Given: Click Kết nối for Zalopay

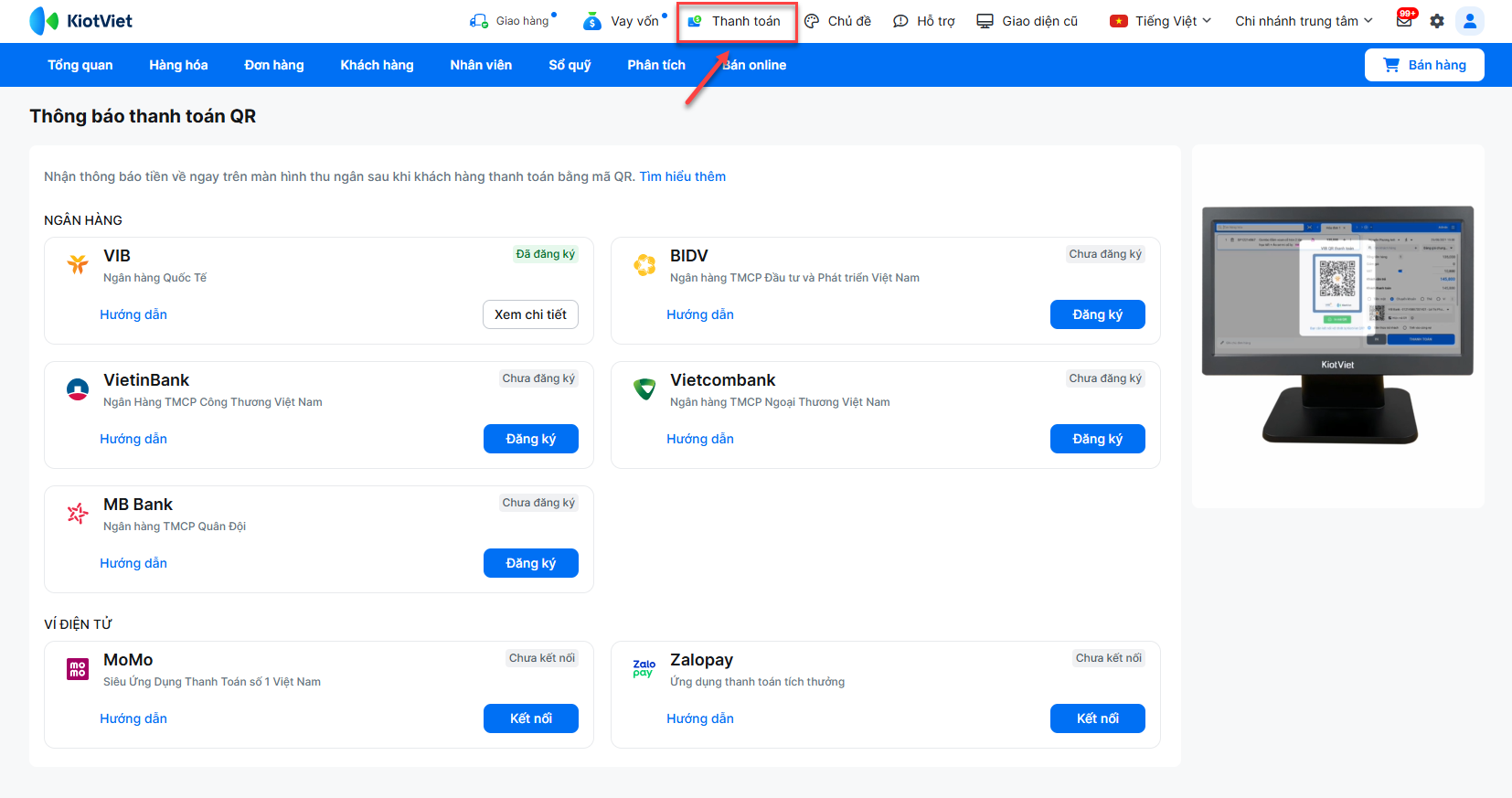Looking at the screenshot, I should [x=1097, y=718].
